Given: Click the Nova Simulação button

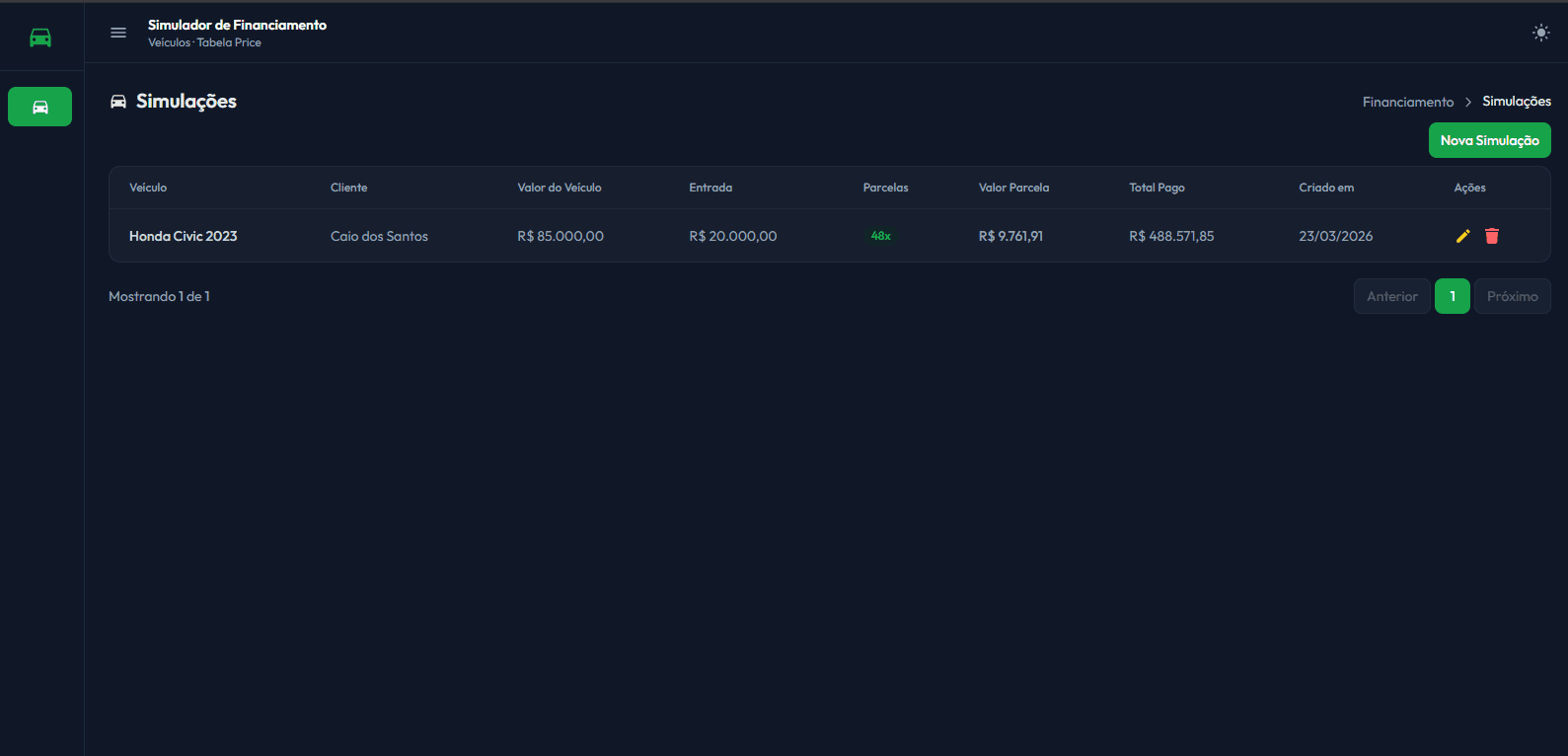Looking at the screenshot, I should point(1489,140).
